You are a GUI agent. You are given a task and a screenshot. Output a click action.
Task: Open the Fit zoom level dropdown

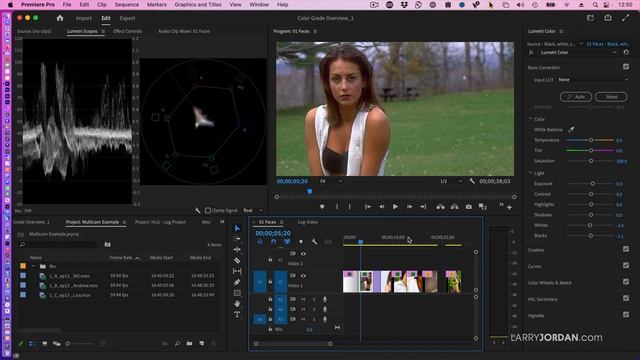click(x=331, y=181)
